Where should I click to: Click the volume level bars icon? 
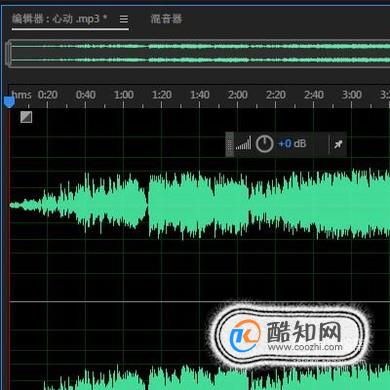pos(243,144)
